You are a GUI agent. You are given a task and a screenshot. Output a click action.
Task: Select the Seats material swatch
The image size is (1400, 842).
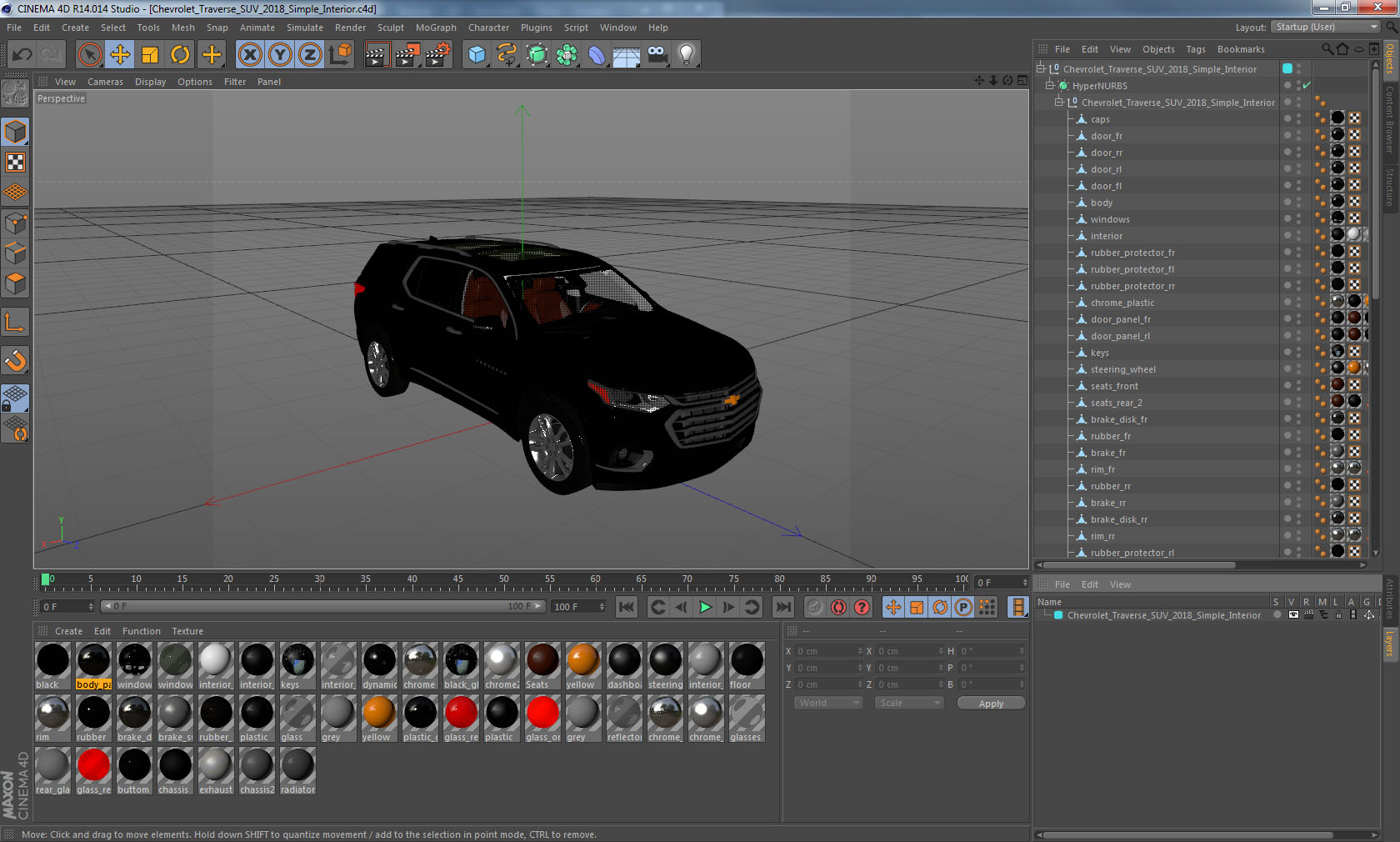coord(542,665)
